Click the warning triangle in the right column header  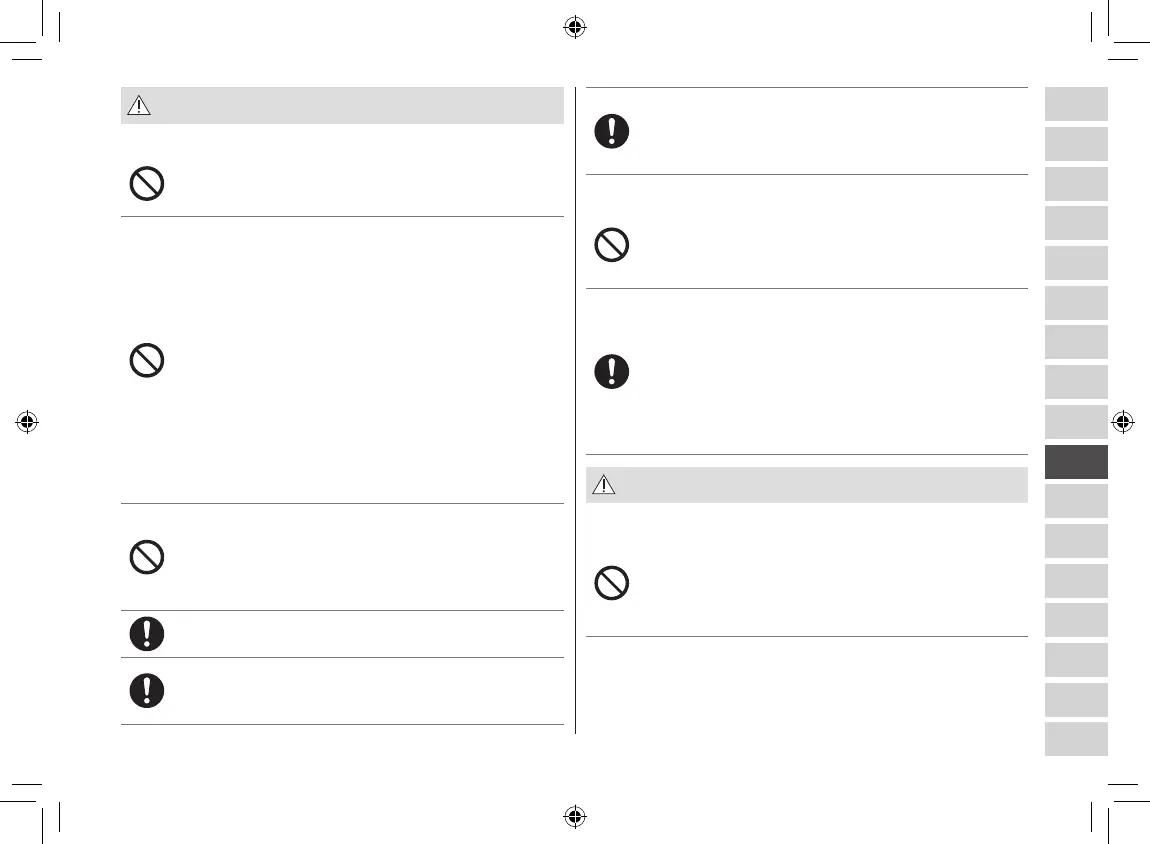tap(604, 486)
